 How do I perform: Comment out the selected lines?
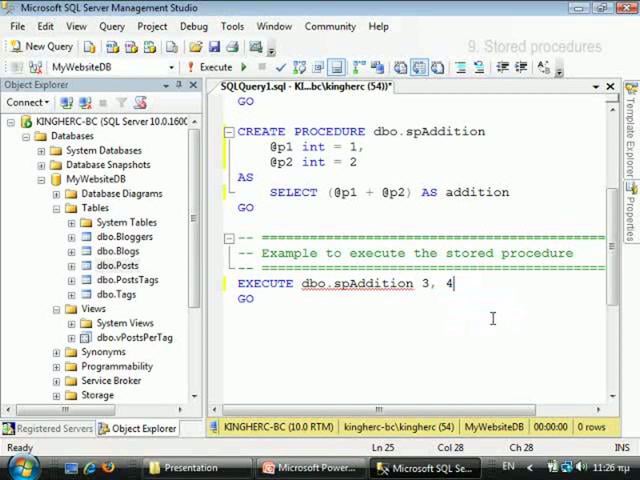pyautogui.click(x=461, y=67)
